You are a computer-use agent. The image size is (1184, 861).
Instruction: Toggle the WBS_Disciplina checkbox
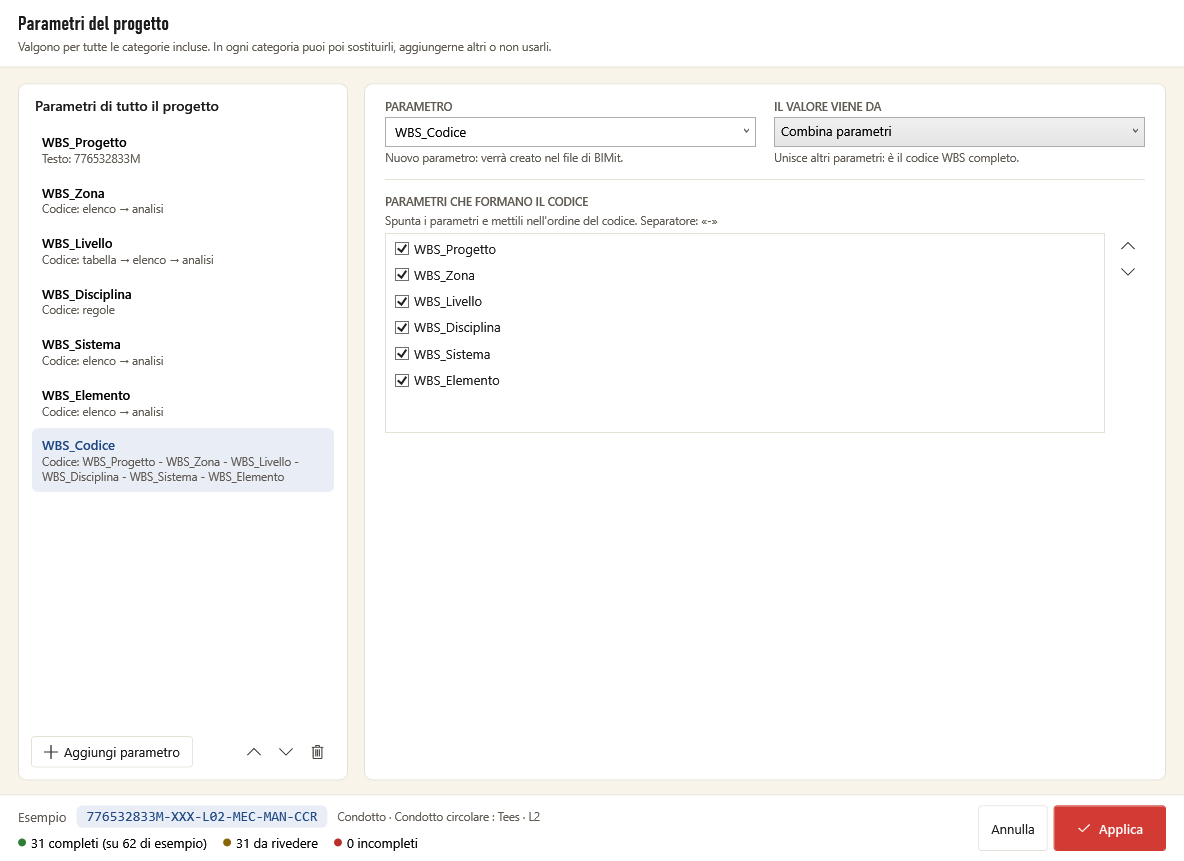tap(402, 327)
